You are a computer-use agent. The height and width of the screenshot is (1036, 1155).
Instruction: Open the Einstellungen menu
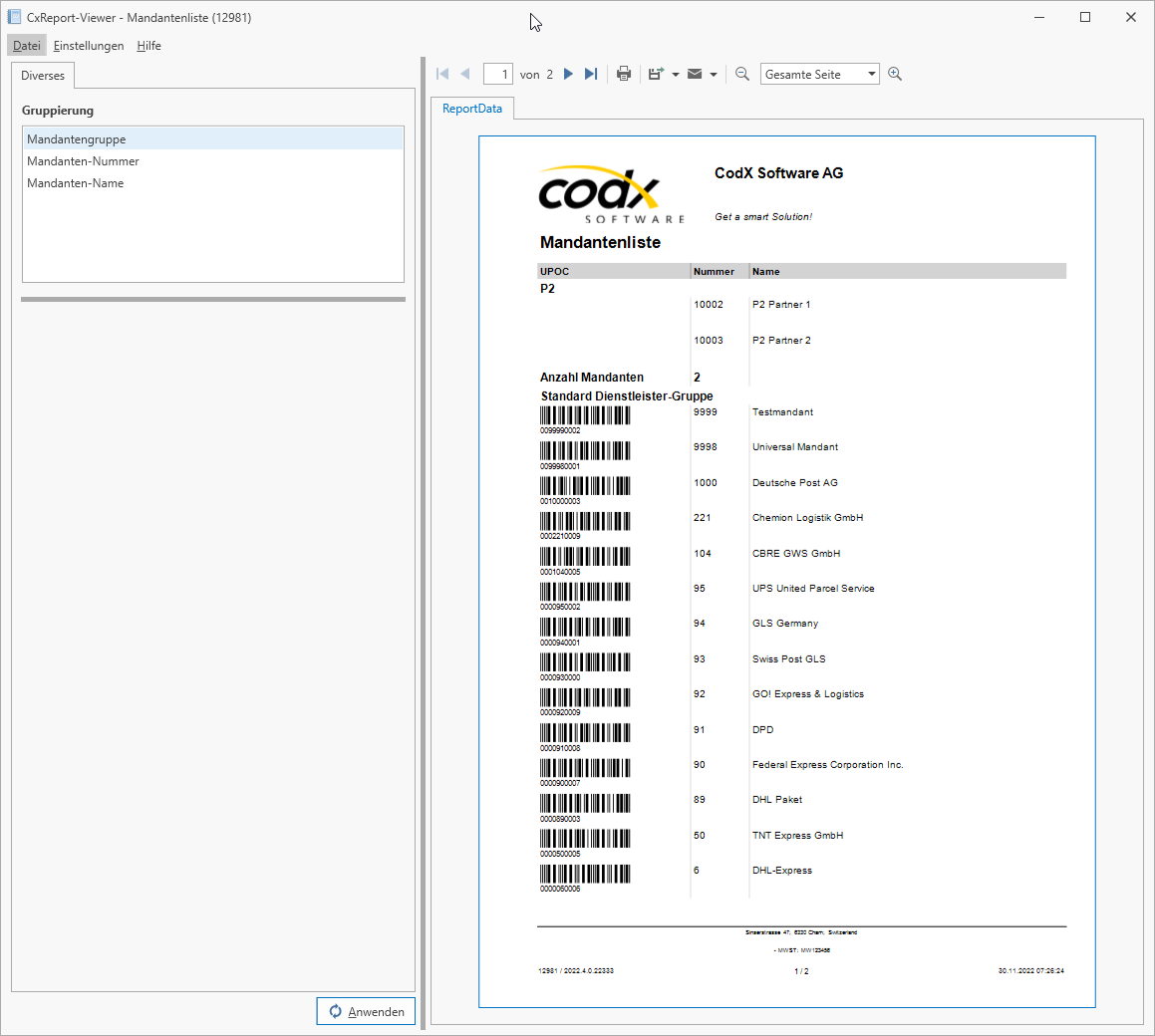[89, 46]
